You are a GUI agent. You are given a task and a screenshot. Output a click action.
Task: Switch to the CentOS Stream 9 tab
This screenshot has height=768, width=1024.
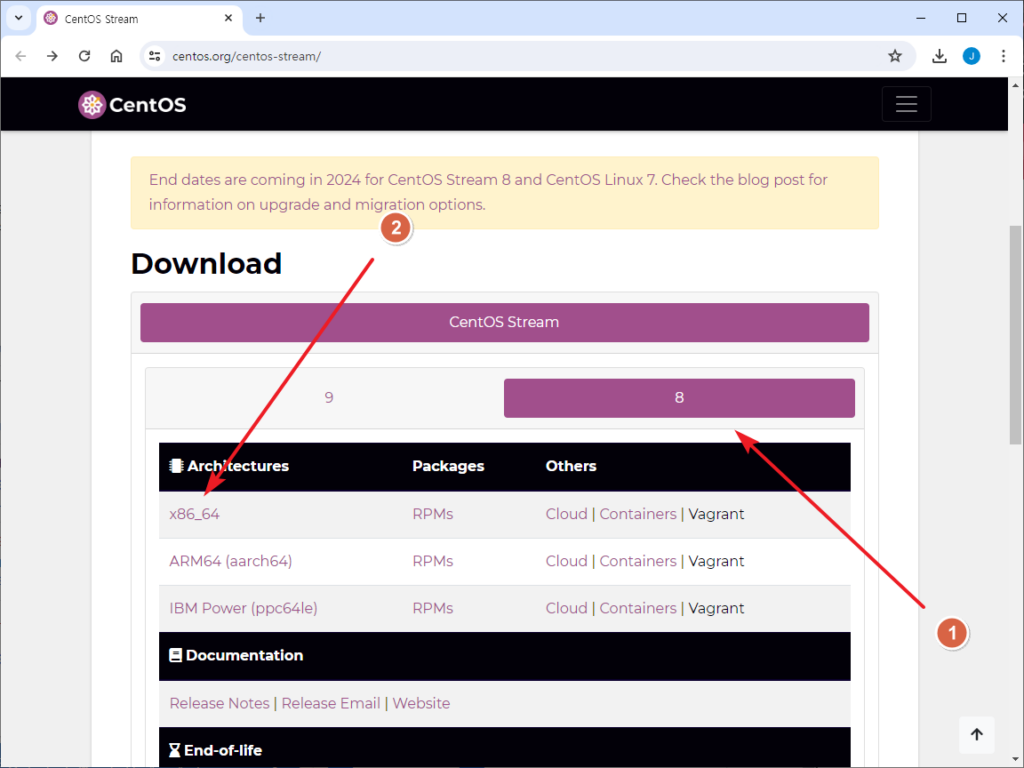328,398
